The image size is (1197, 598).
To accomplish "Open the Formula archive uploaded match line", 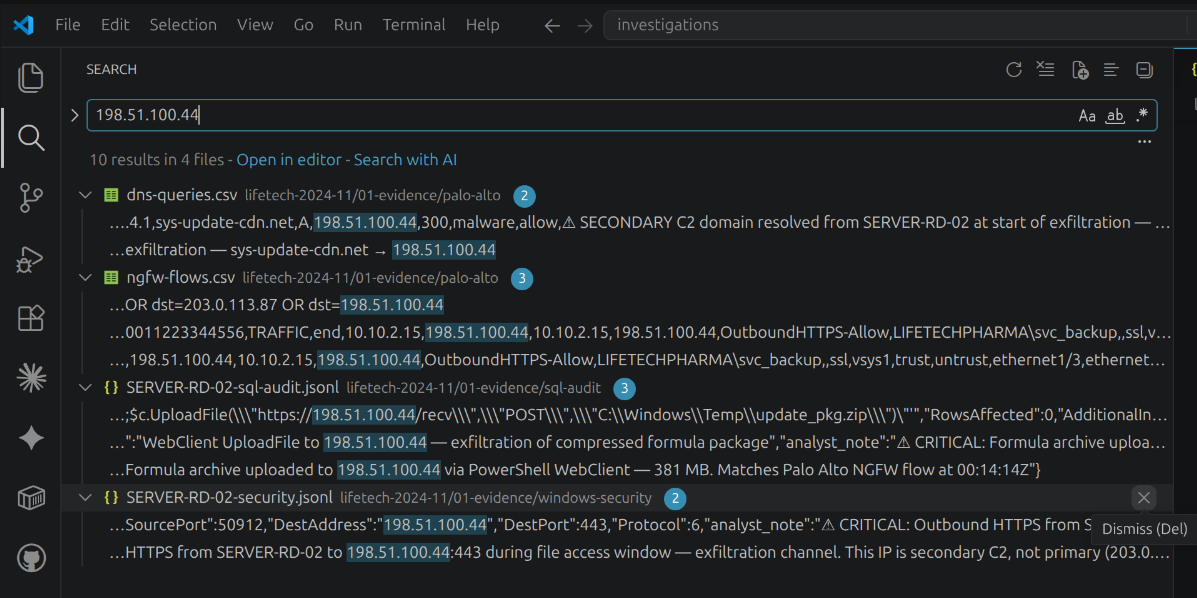I will pos(617,470).
